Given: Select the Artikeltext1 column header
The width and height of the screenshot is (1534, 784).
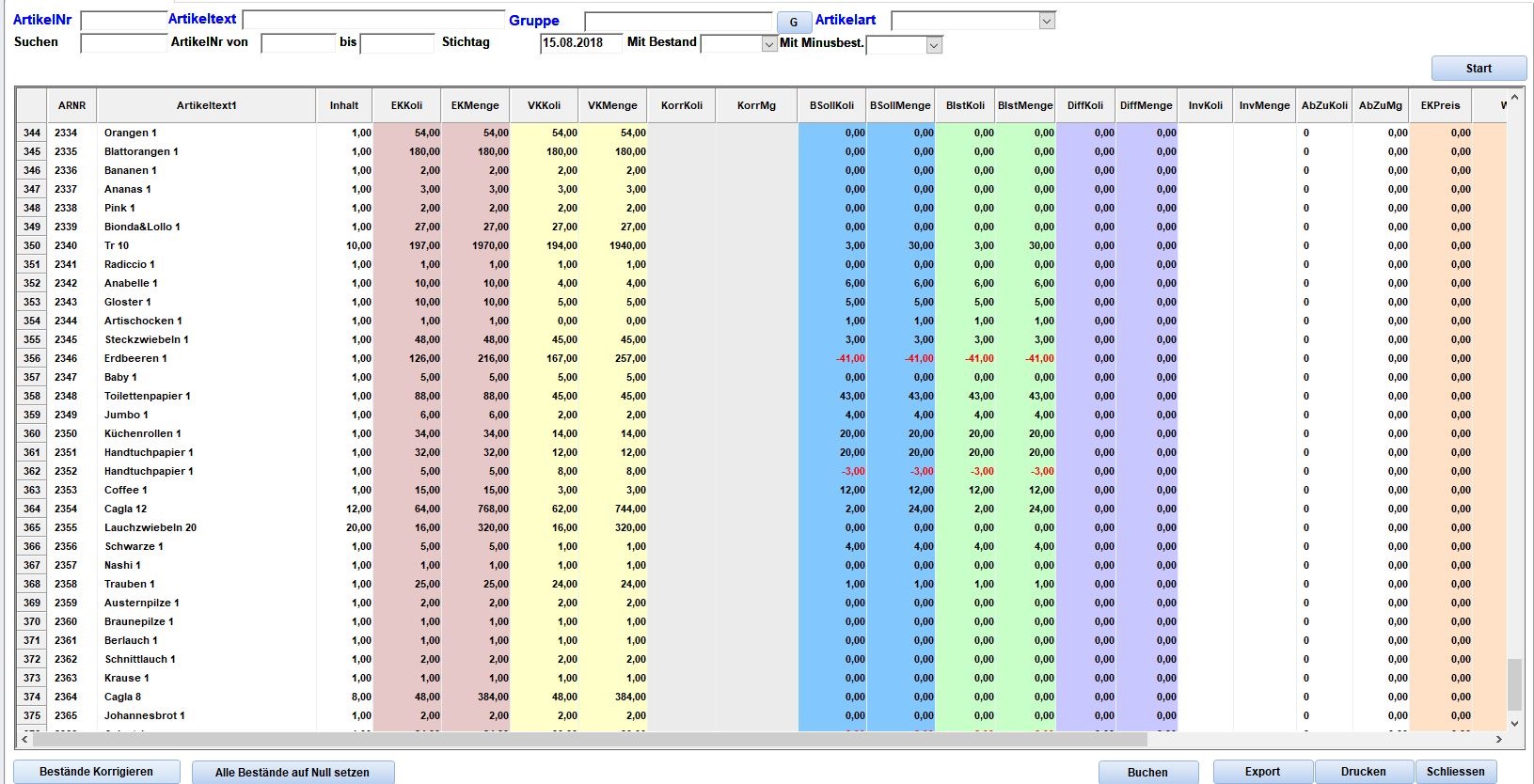Looking at the screenshot, I should click(x=206, y=105).
